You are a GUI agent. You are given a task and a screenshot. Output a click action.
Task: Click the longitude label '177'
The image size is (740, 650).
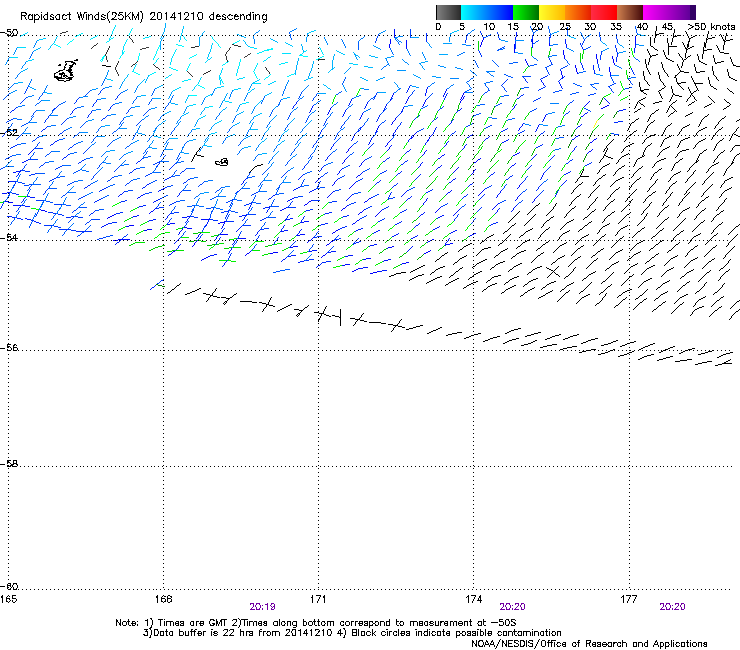tap(629, 599)
